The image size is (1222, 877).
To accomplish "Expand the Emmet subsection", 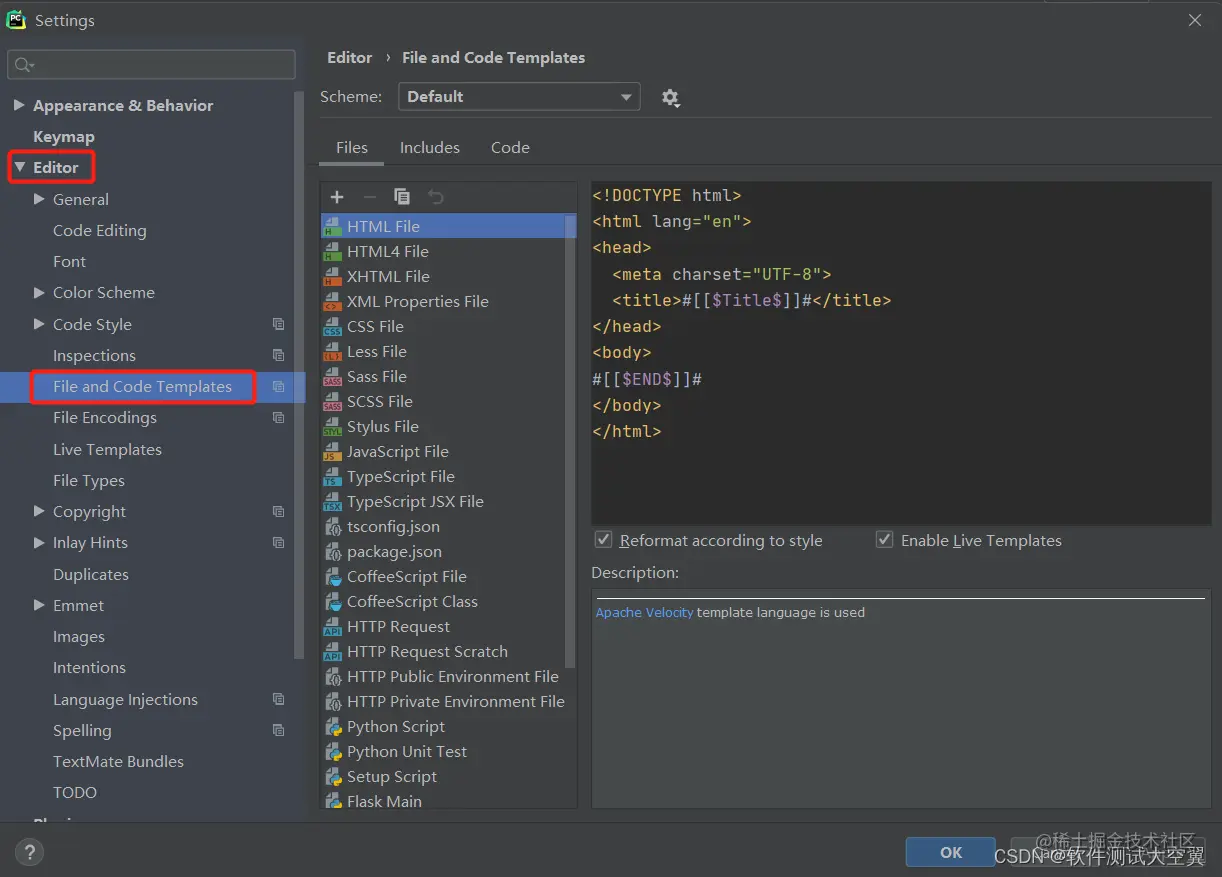I will point(39,605).
